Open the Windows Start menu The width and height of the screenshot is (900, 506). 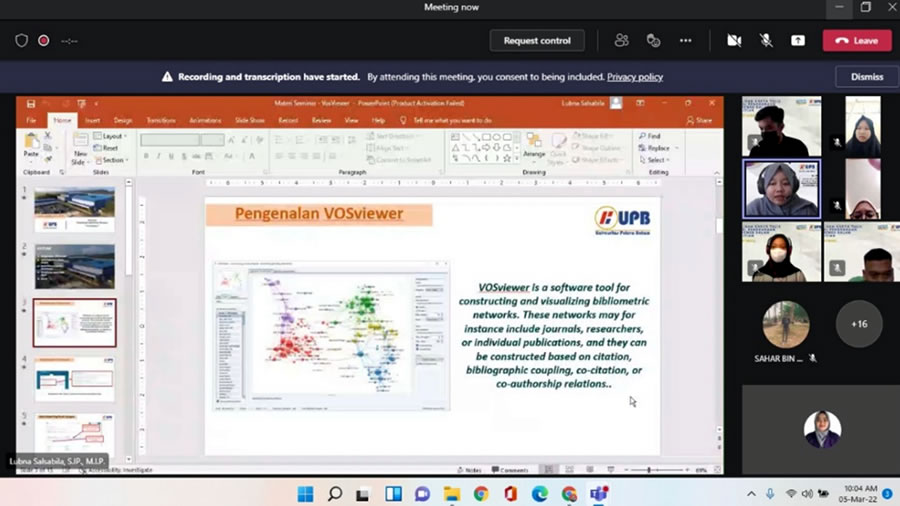305,494
